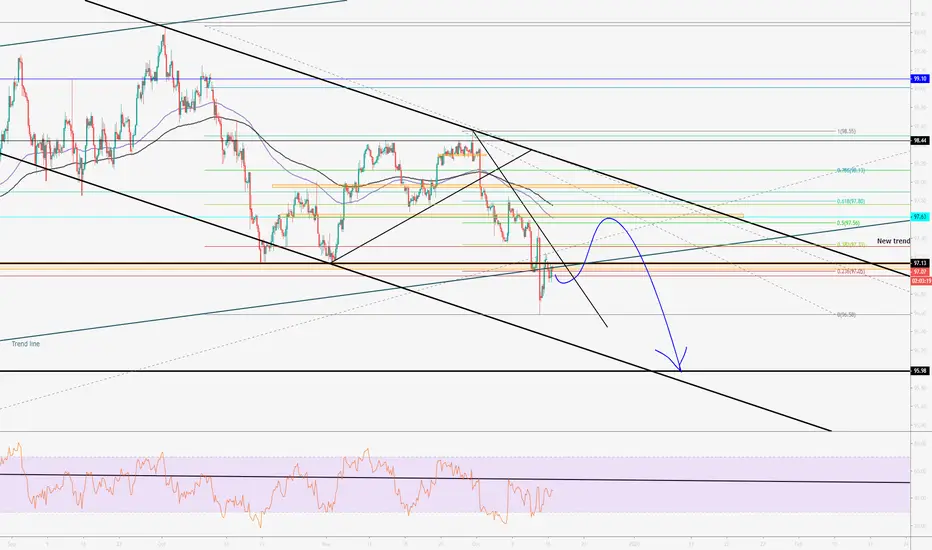This screenshot has width=932, height=550.
Task: Click the red 97.07 current price label
Action: 920,272
